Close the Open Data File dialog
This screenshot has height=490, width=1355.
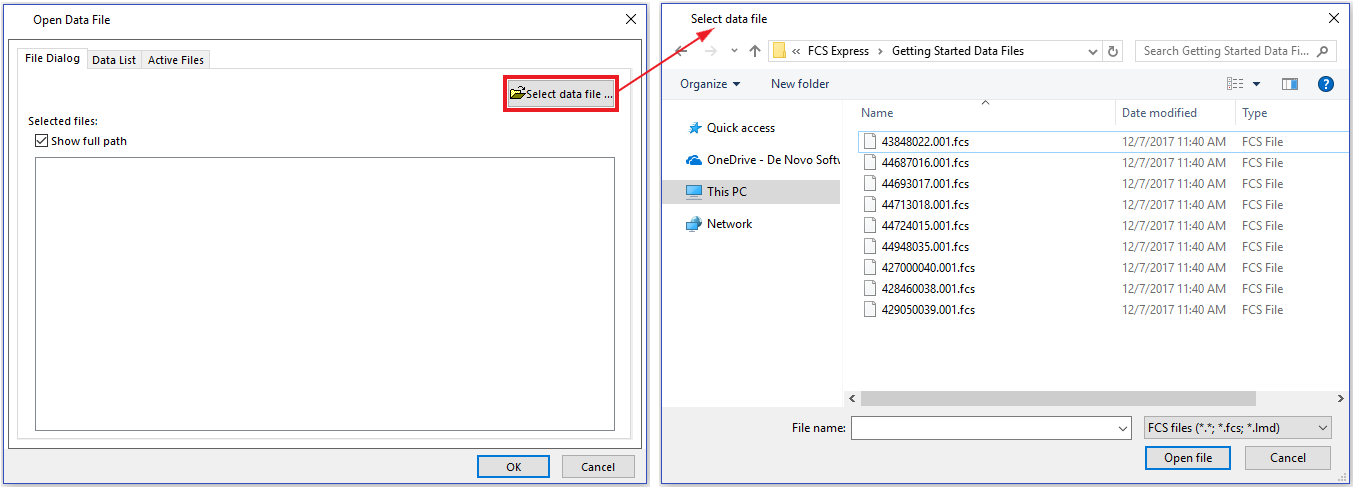pyautogui.click(x=631, y=19)
